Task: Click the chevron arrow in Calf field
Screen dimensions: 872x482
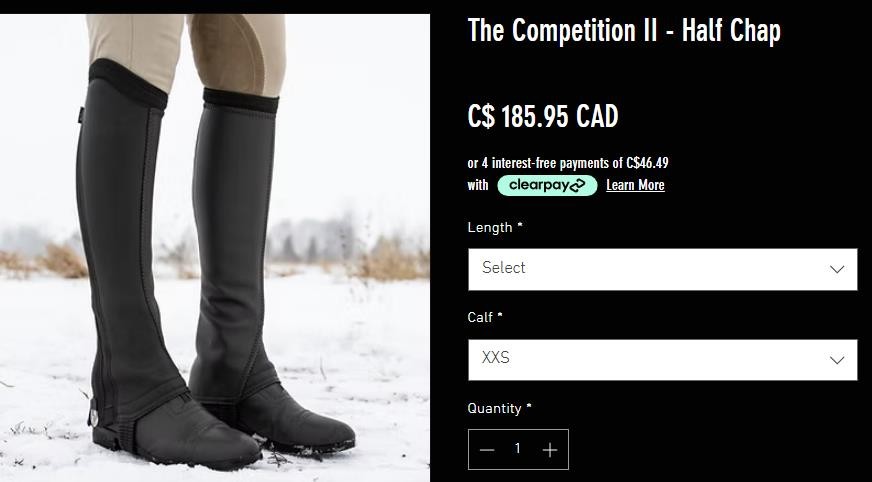Action: [x=836, y=360]
